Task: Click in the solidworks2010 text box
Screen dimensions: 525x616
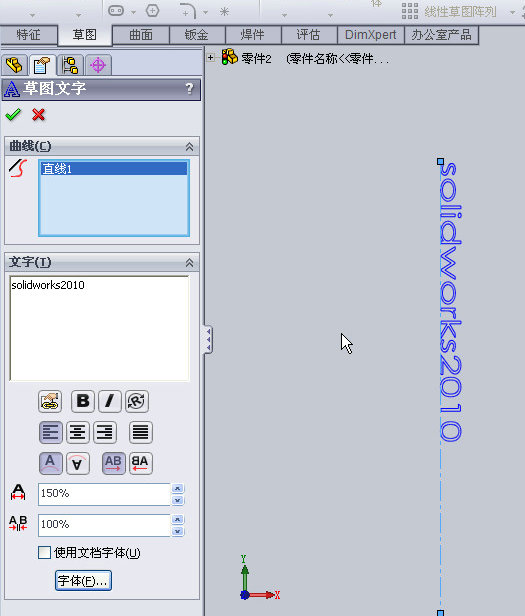Action: tap(99, 328)
